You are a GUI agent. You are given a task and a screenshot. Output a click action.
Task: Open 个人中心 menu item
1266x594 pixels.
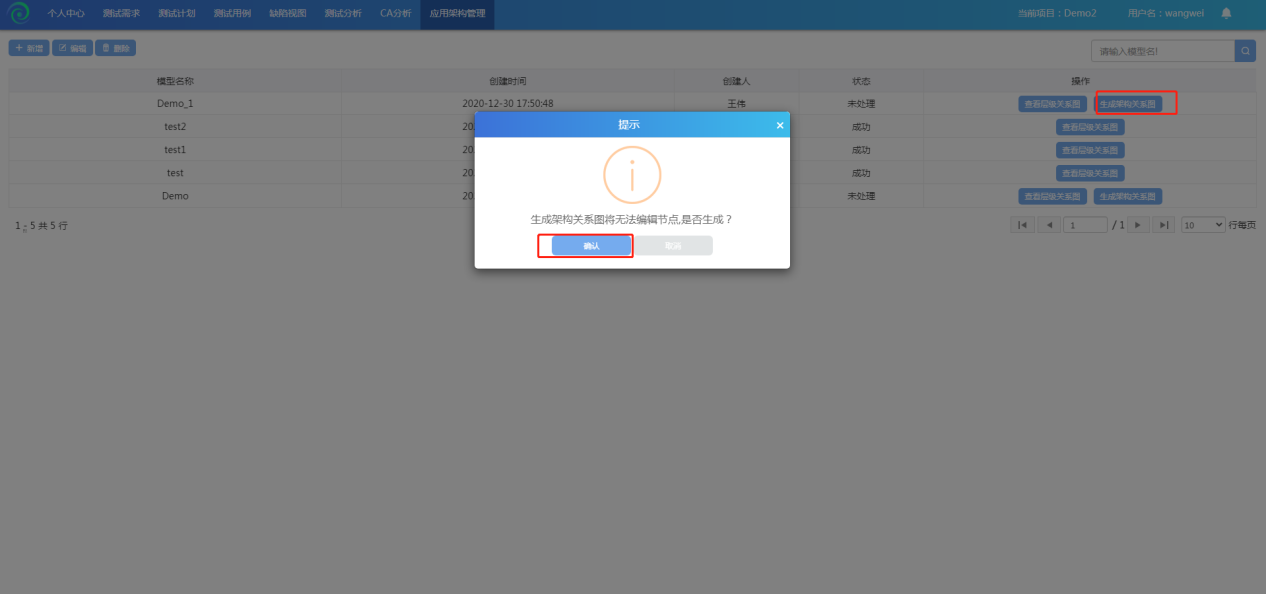pos(66,14)
